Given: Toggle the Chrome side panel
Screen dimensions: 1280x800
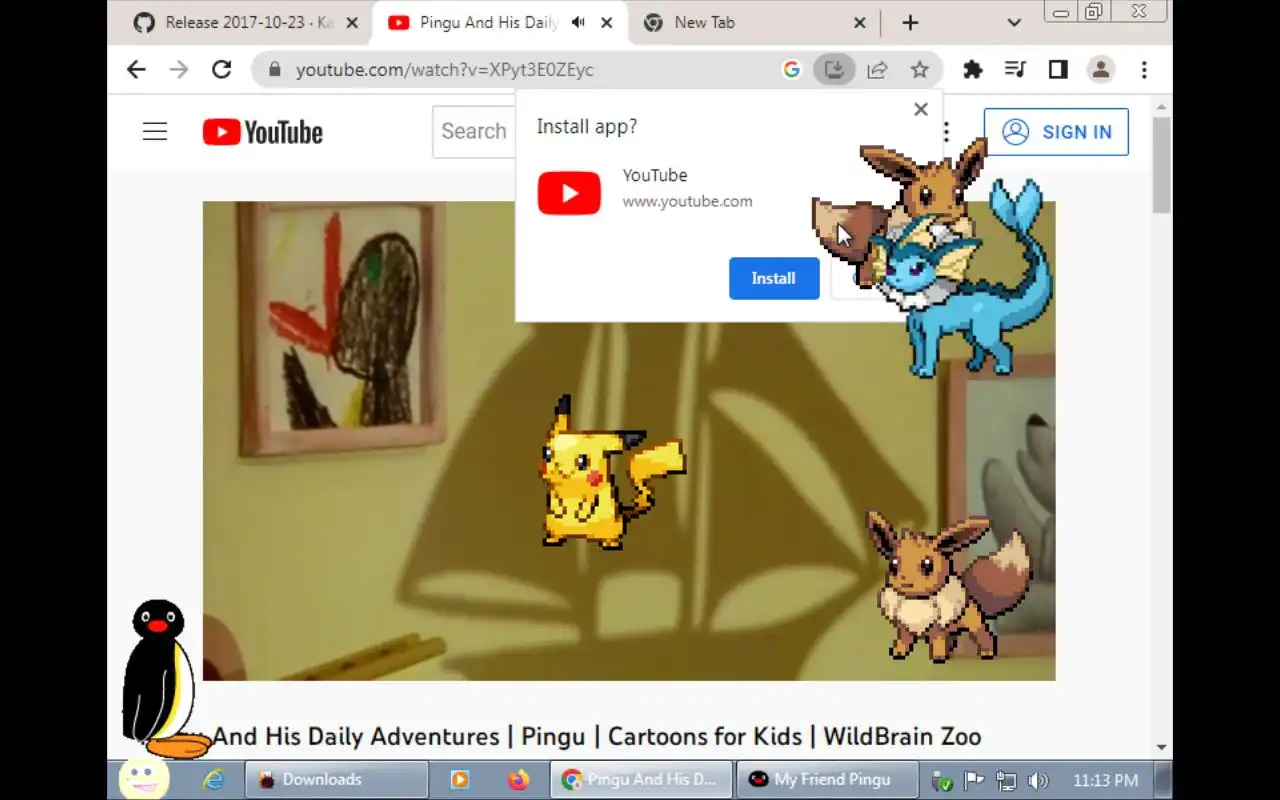Looking at the screenshot, I should click(1058, 70).
